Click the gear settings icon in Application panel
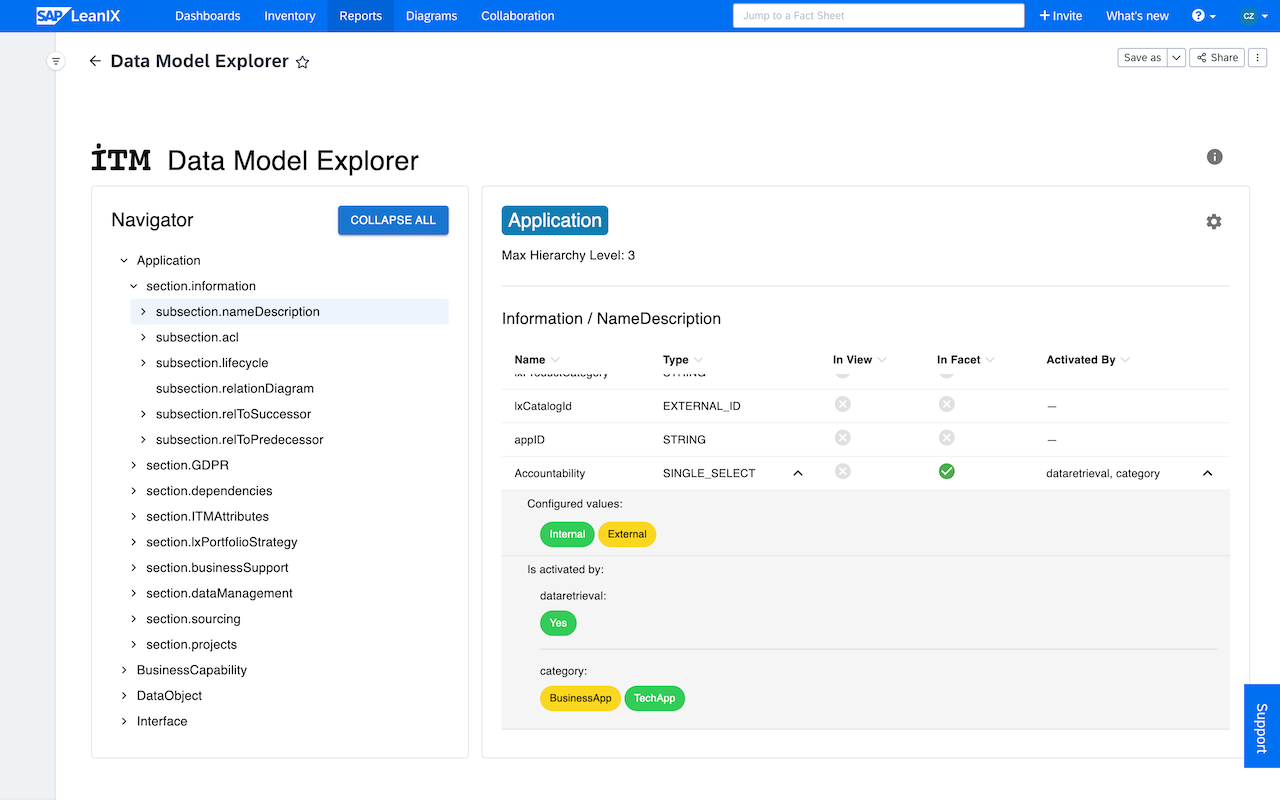The width and height of the screenshot is (1280, 800). 1213,222
